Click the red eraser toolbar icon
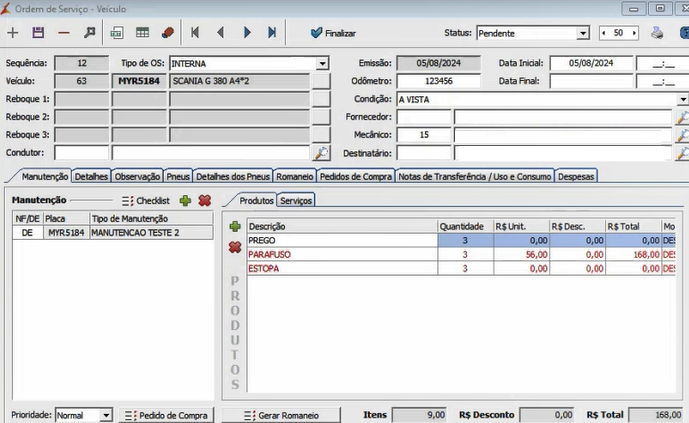This screenshot has width=689, height=423. (168, 33)
